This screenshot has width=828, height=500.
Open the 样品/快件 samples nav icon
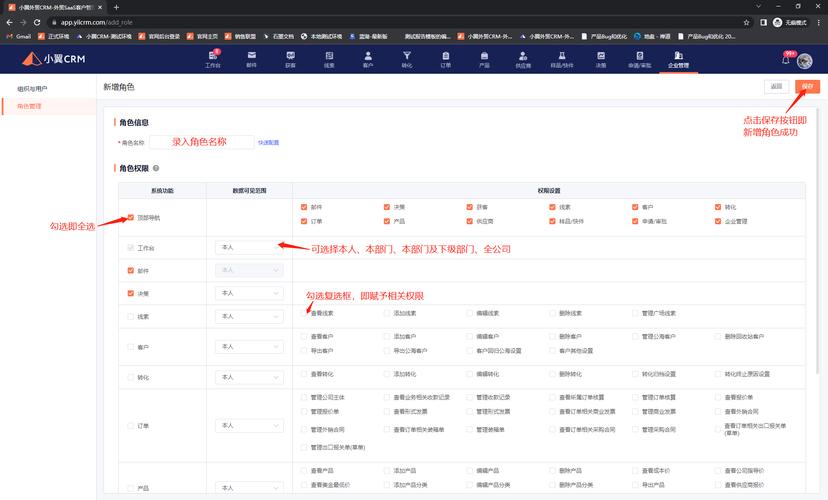[x=562, y=59]
